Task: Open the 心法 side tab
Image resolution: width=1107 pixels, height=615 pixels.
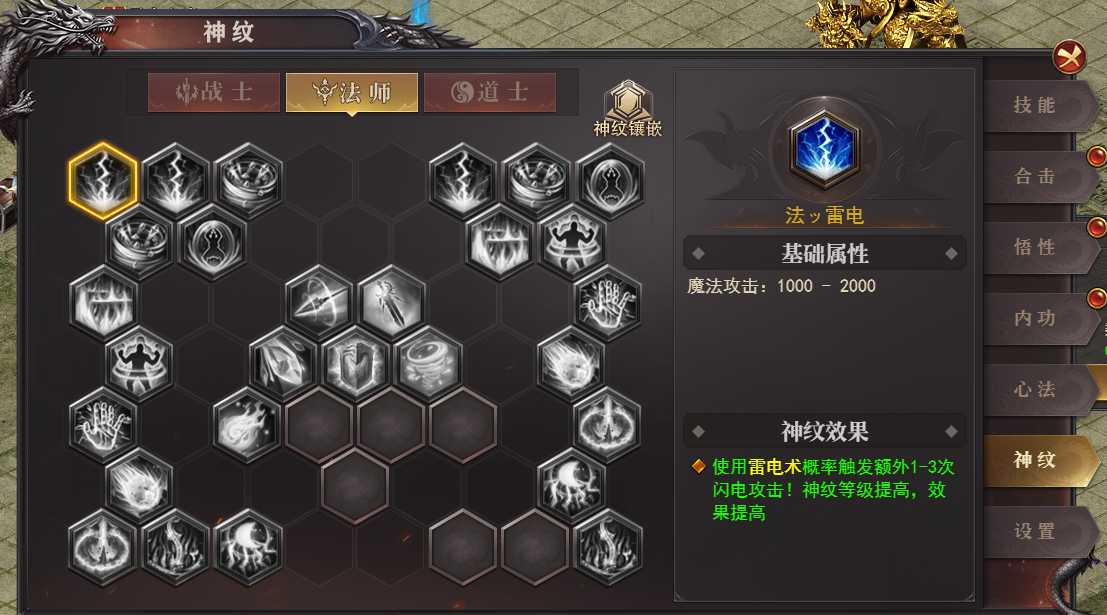Action: [1039, 390]
